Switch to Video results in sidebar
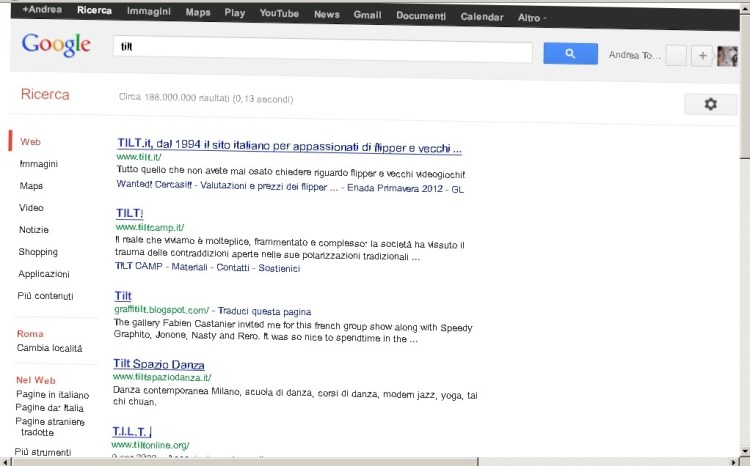750x466 pixels. click(31, 208)
